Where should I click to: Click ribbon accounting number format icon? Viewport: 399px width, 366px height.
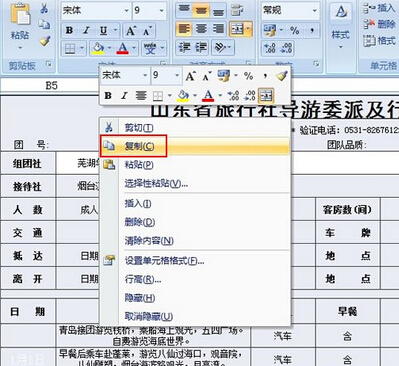pyautogui.click(x=270, y=30)
